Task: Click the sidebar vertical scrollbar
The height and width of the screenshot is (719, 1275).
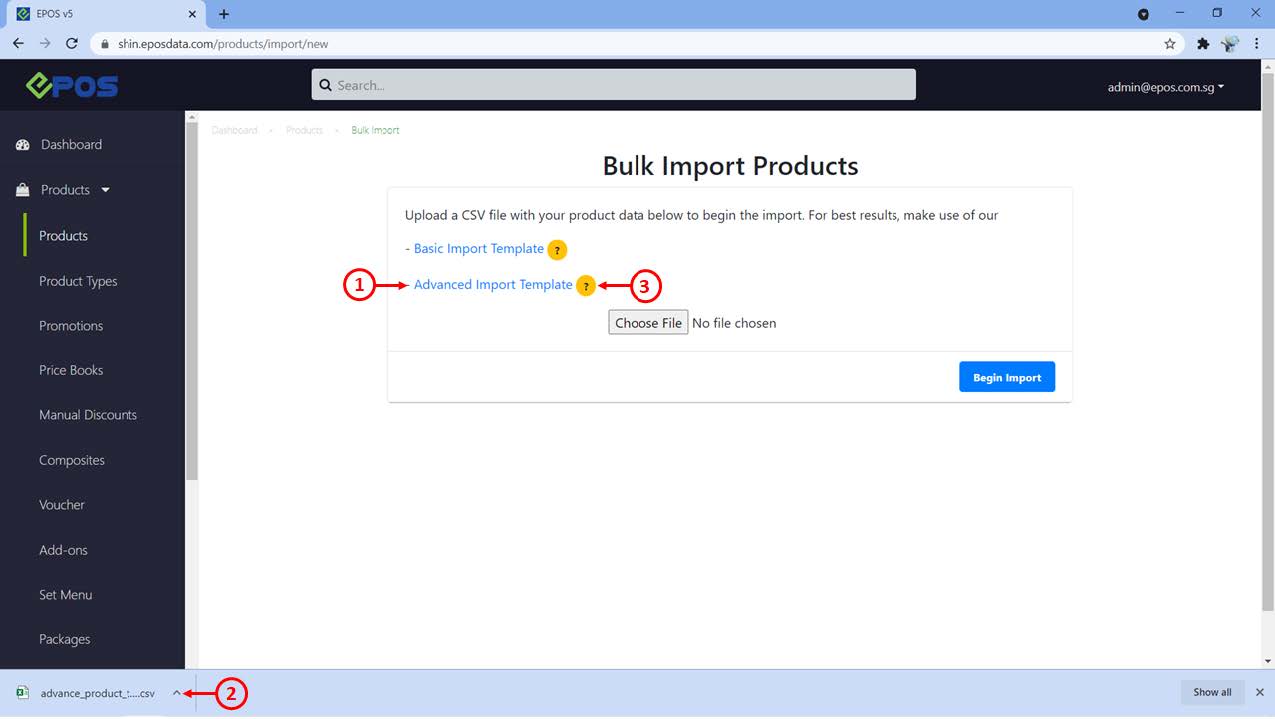Action: click(192, 300)
